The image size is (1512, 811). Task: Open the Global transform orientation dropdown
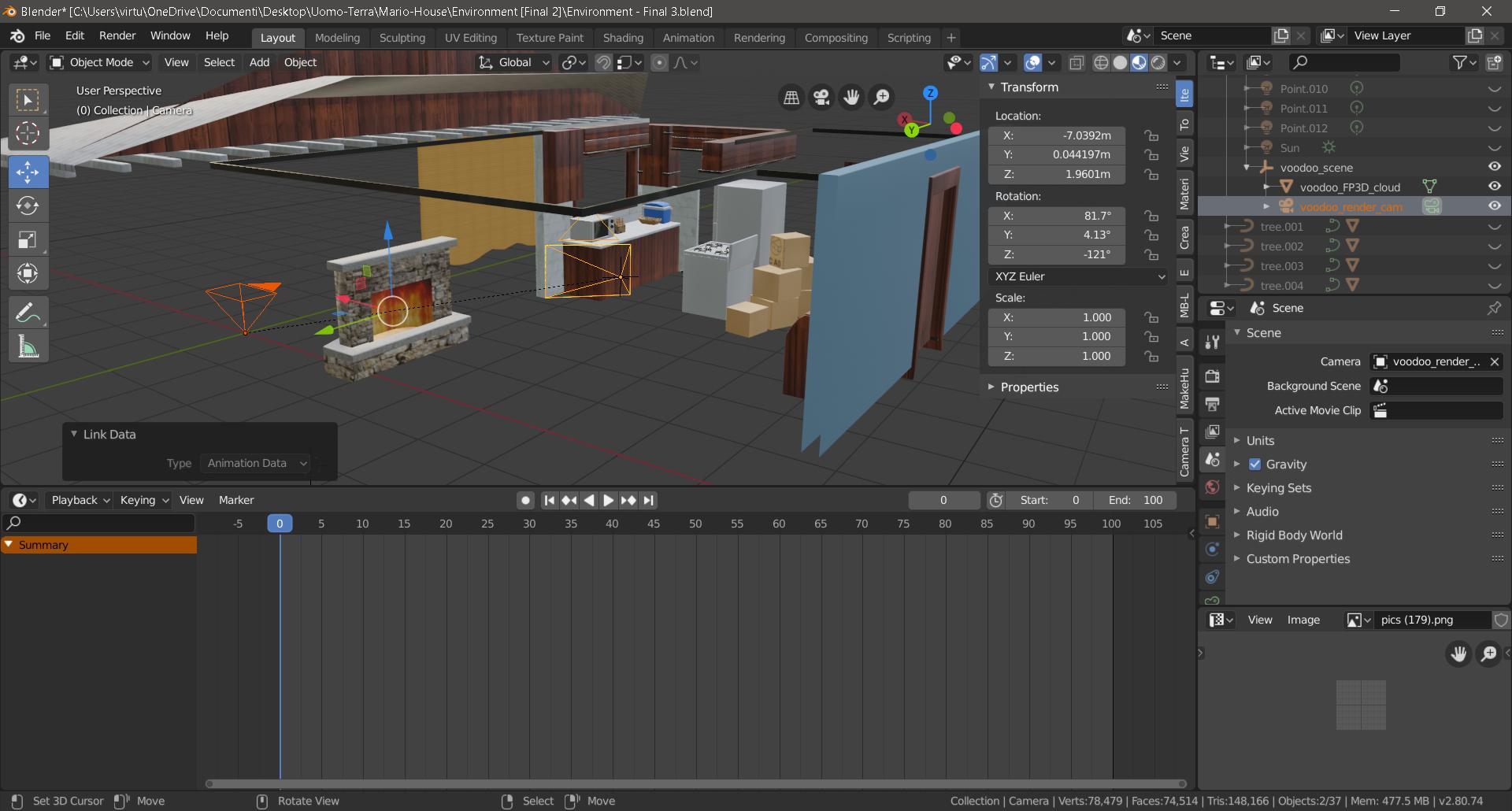(514, 63)
